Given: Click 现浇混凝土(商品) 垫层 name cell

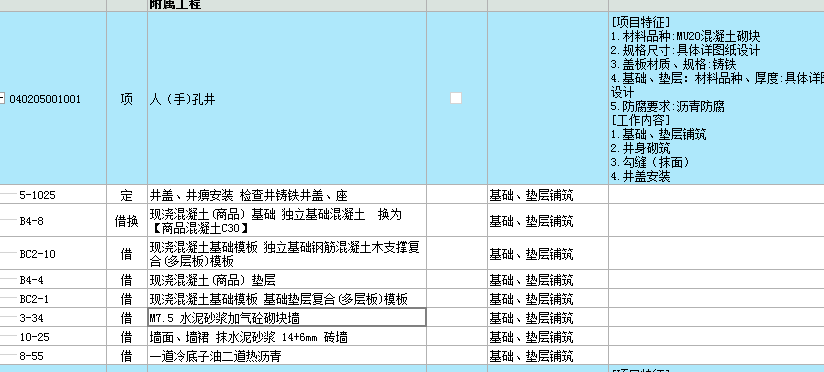Looking at the screenshot, I should pos(287,280).
